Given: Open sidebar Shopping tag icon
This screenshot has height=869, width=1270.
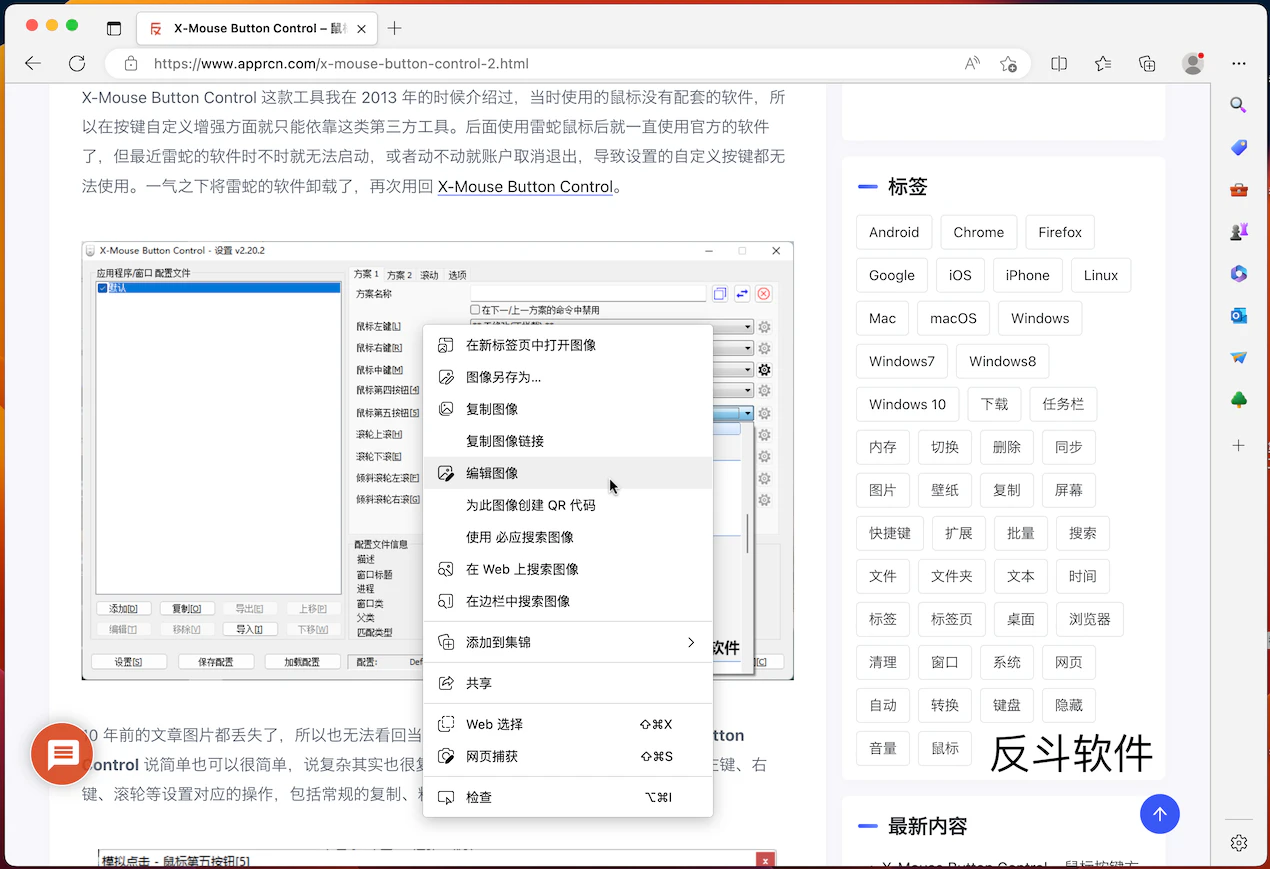Looking at the screenshot, I should (x=1239, y=147).
